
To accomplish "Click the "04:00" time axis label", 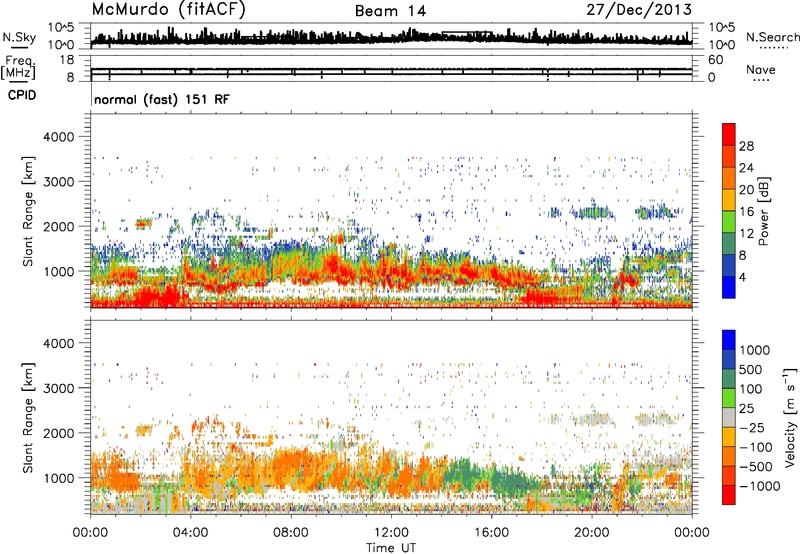I will pos(190,533).
